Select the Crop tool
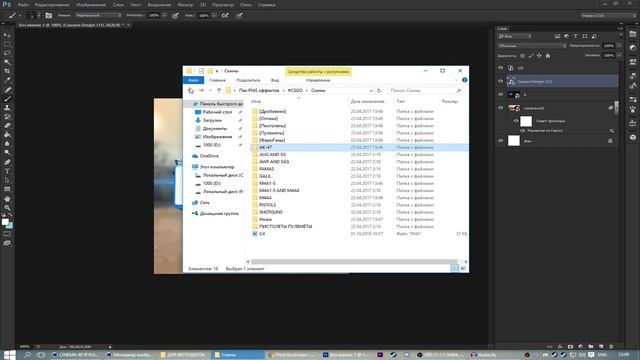 [x=7, y=71]
